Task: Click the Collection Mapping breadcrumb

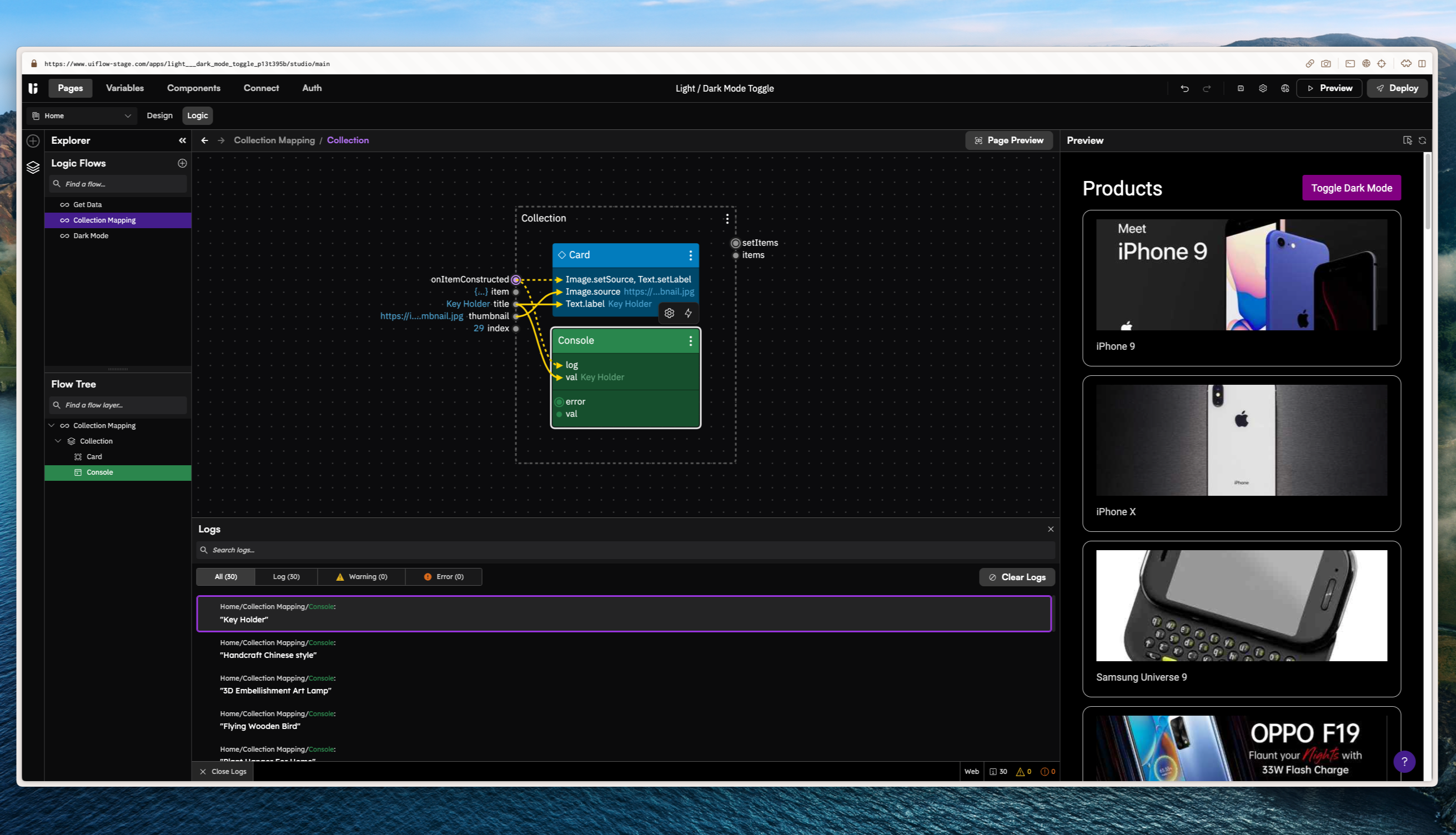Action: coord(274,140)
